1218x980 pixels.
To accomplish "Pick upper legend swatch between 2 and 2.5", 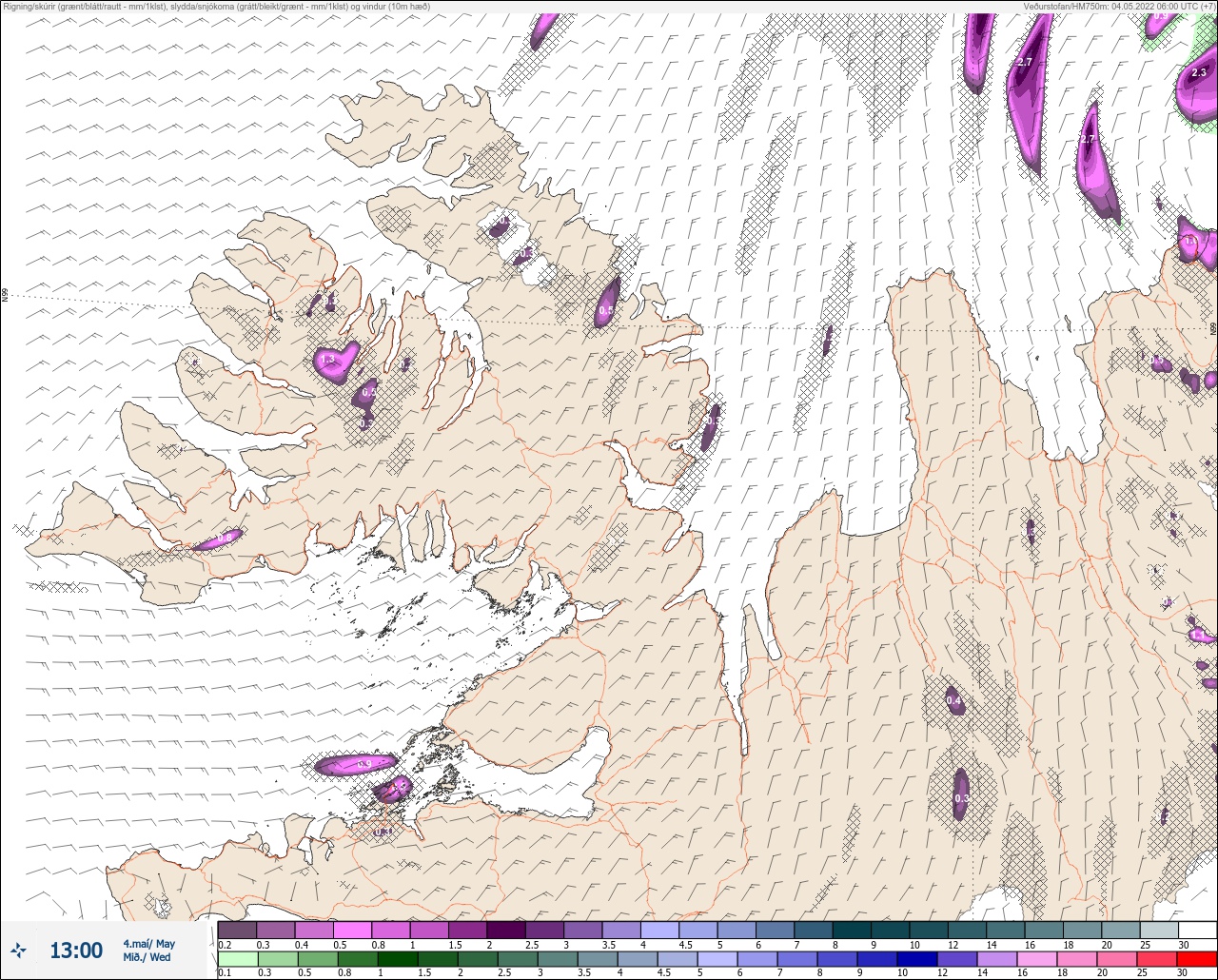I will (506, 930).
